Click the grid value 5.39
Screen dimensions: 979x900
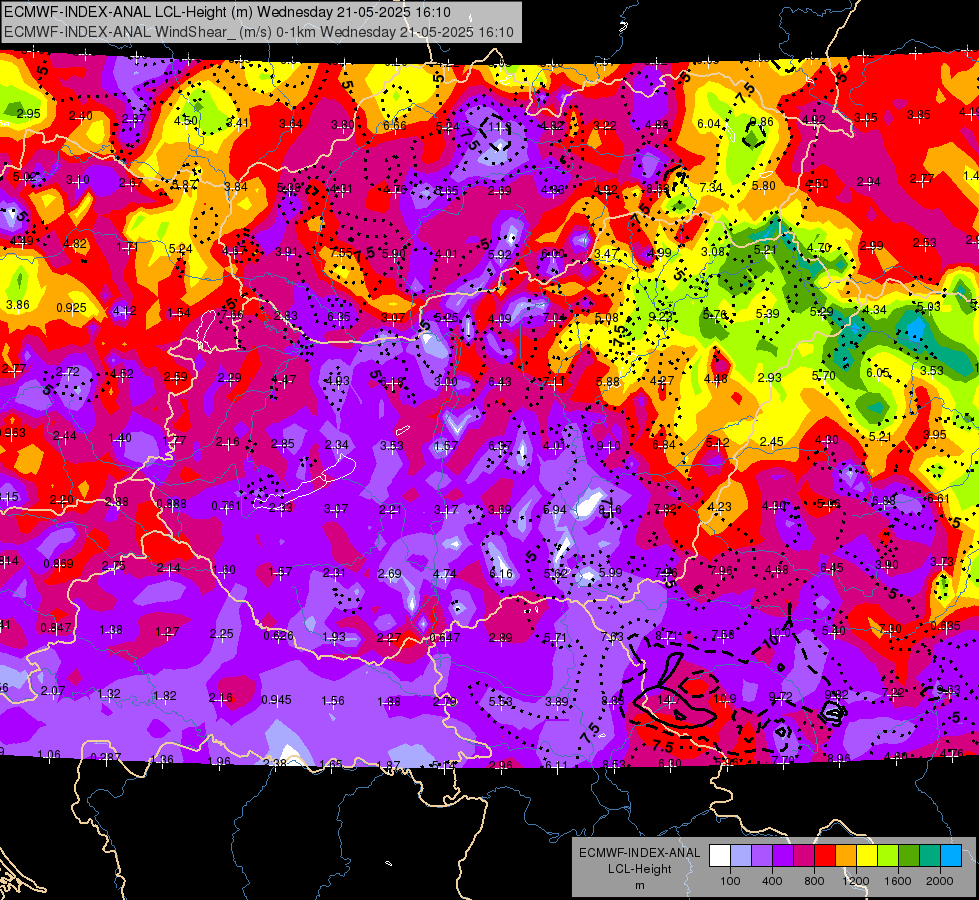(768, 314)
